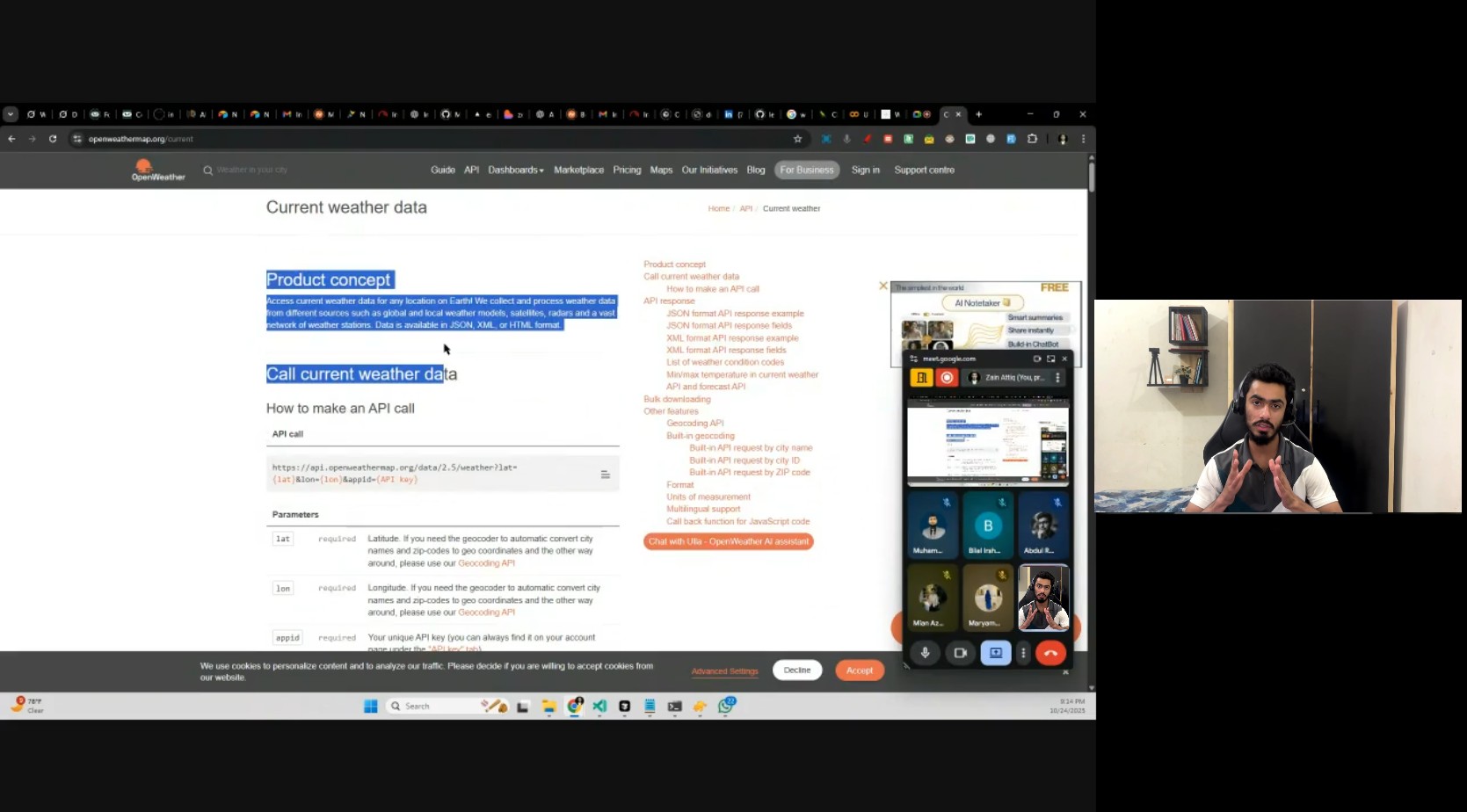Open the Maps menu item
The width and height of the screenshot is (1467, 812).
(x=661, y=170)
